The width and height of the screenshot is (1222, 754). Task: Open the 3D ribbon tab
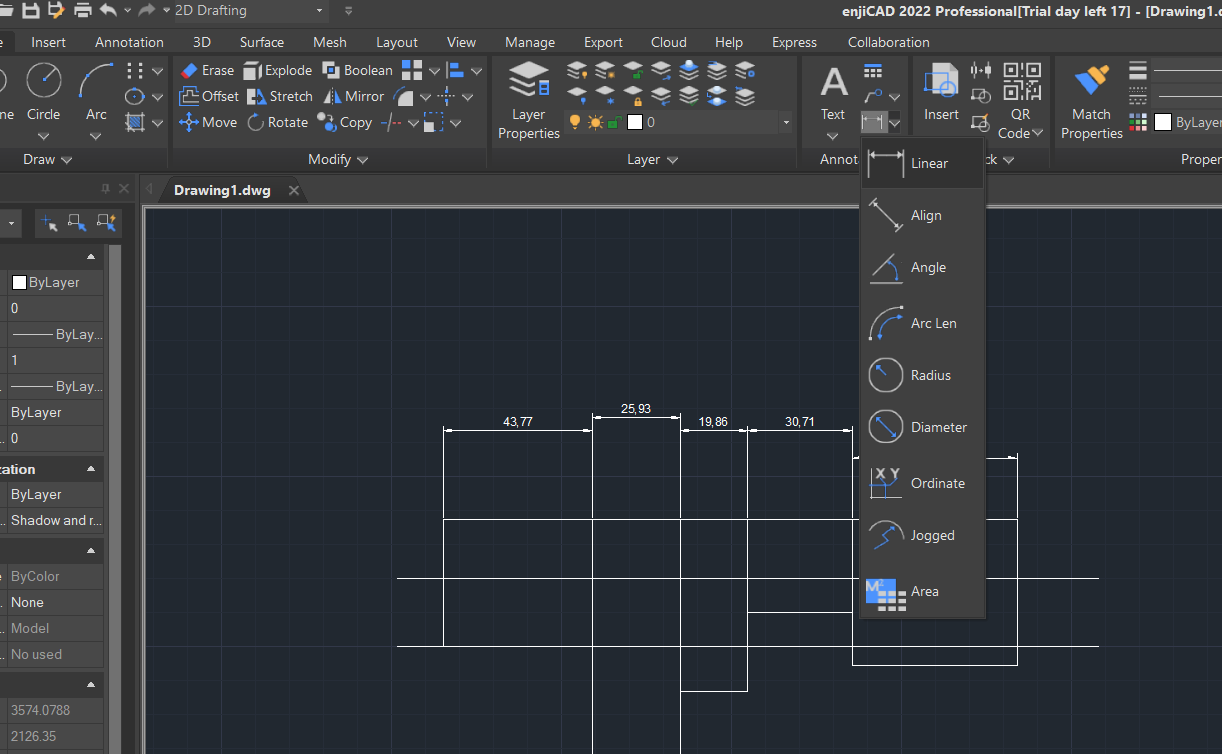click(202, 42)
